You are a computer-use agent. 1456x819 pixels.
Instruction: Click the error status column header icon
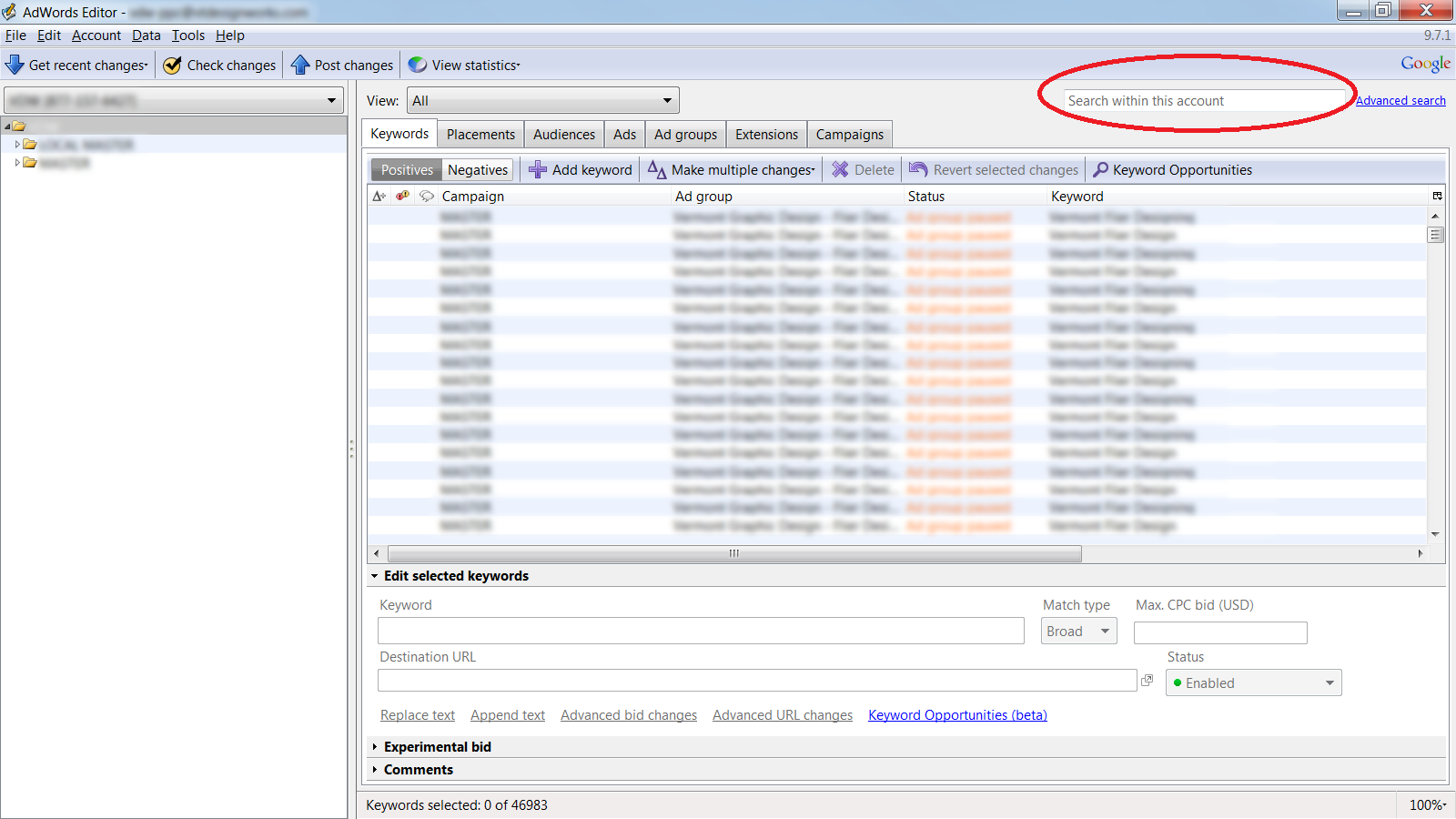point(402,196)
